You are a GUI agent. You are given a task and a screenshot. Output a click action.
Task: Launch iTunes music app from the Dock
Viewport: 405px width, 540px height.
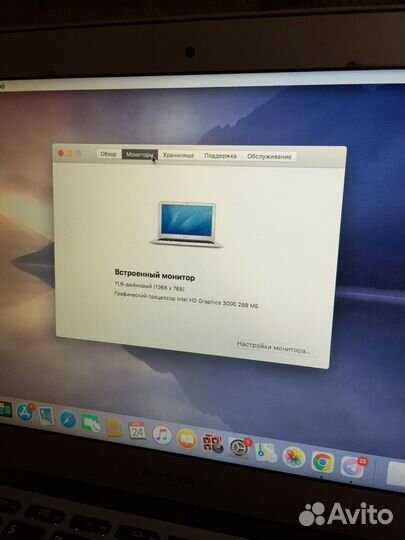pos(162,435)
